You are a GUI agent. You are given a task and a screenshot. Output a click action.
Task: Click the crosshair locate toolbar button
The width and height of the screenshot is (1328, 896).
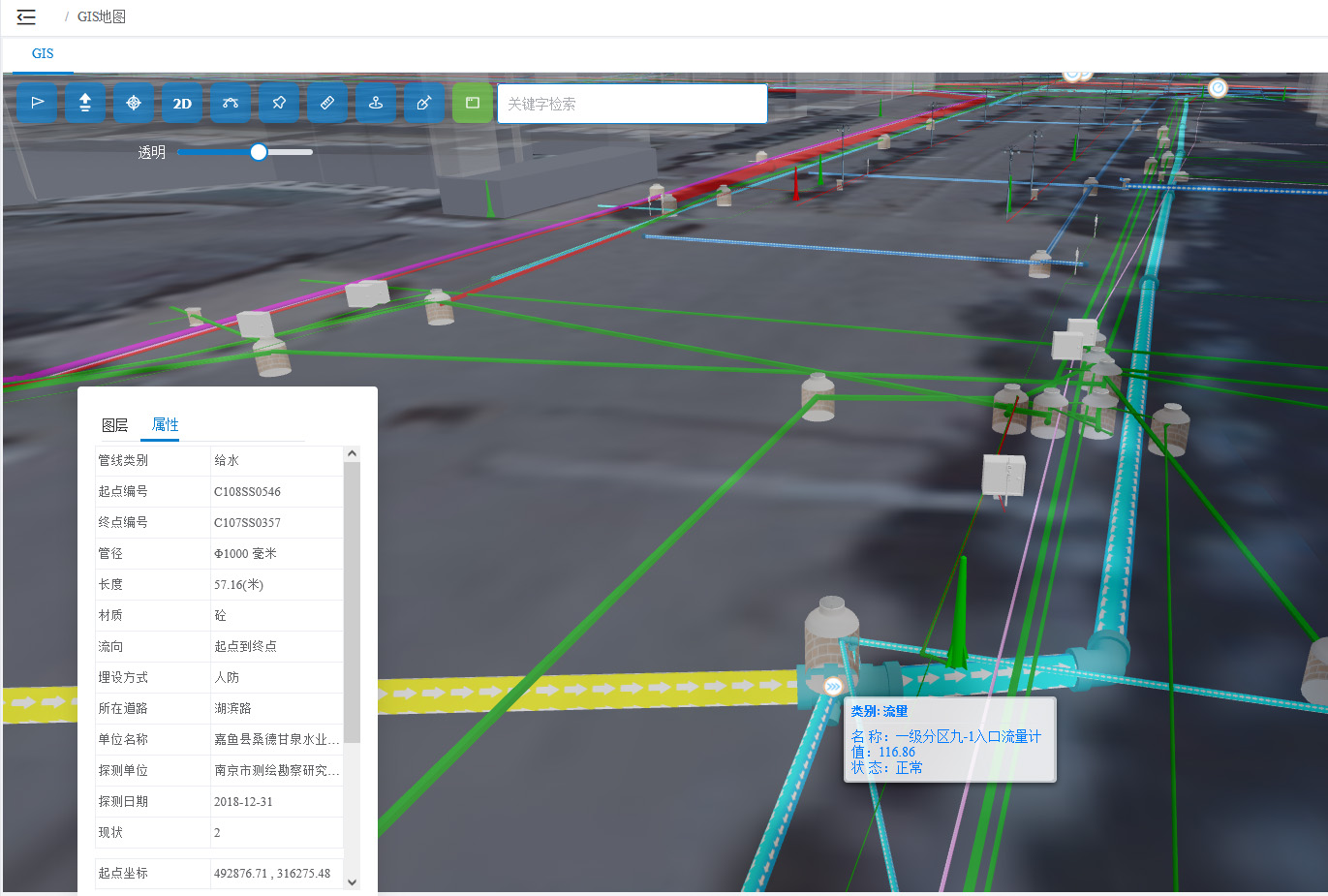click(134, 103)
